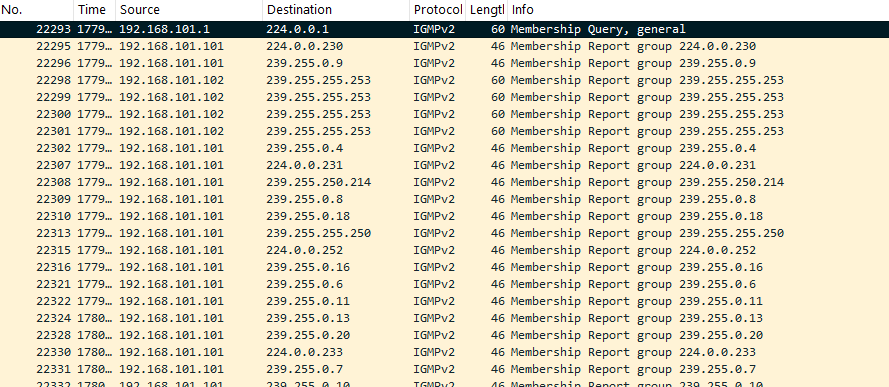The image size is (889, 387).
Task: Click info 'Membership Report group 239.255.0.7'
Action: point(633,369)
